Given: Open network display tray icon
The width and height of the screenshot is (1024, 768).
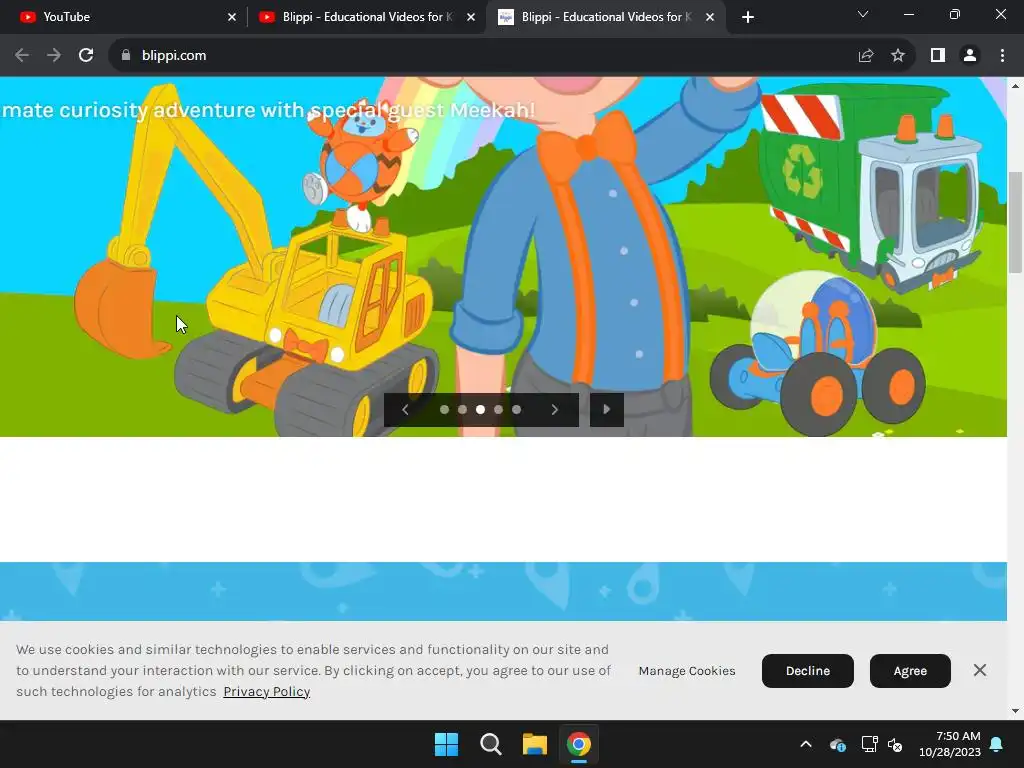Looking at the screenshot, I should click(869, 744).
